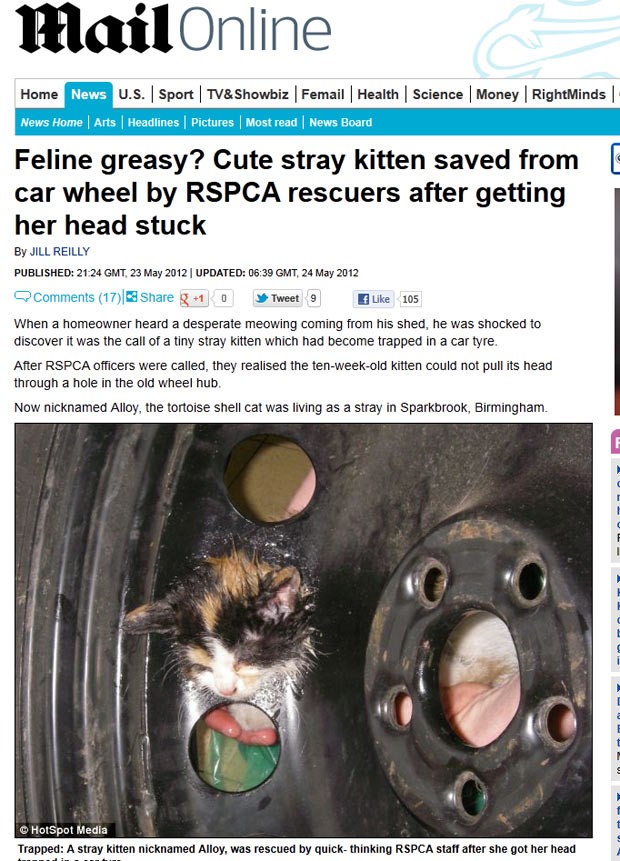
Task: Open the Comments (17) link
Action: pyautogui.click(x=77, y=297)
